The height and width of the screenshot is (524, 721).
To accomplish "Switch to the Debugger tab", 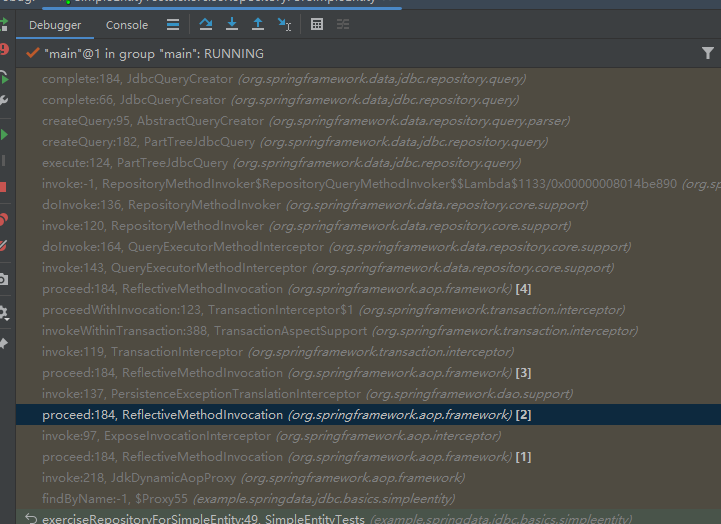I will (55, 25).
